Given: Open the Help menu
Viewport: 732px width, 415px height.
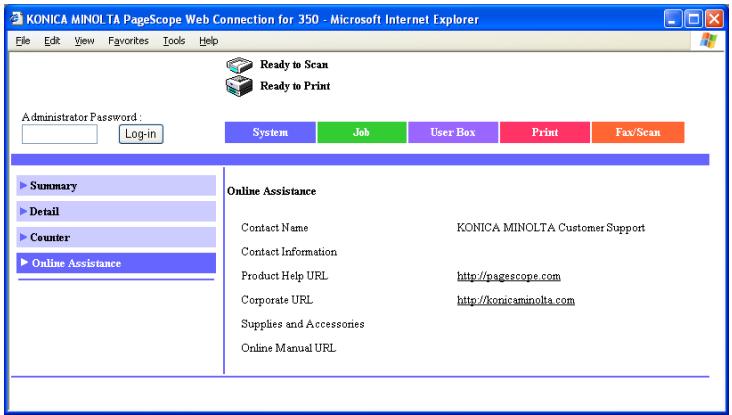Looking at the screenshot, I should [208, 41].
